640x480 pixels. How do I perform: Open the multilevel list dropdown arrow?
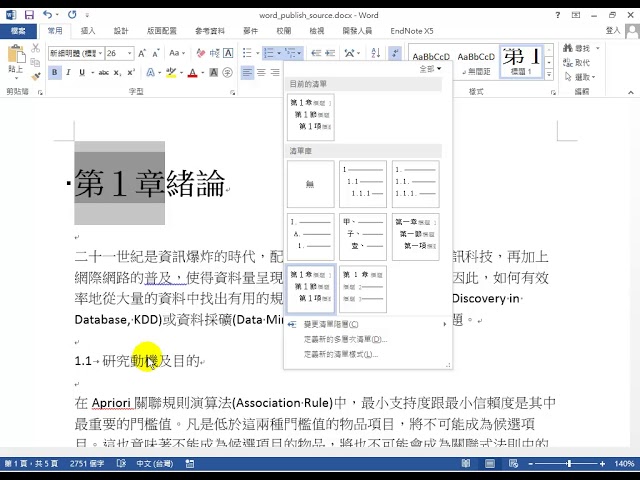(299, 53)
